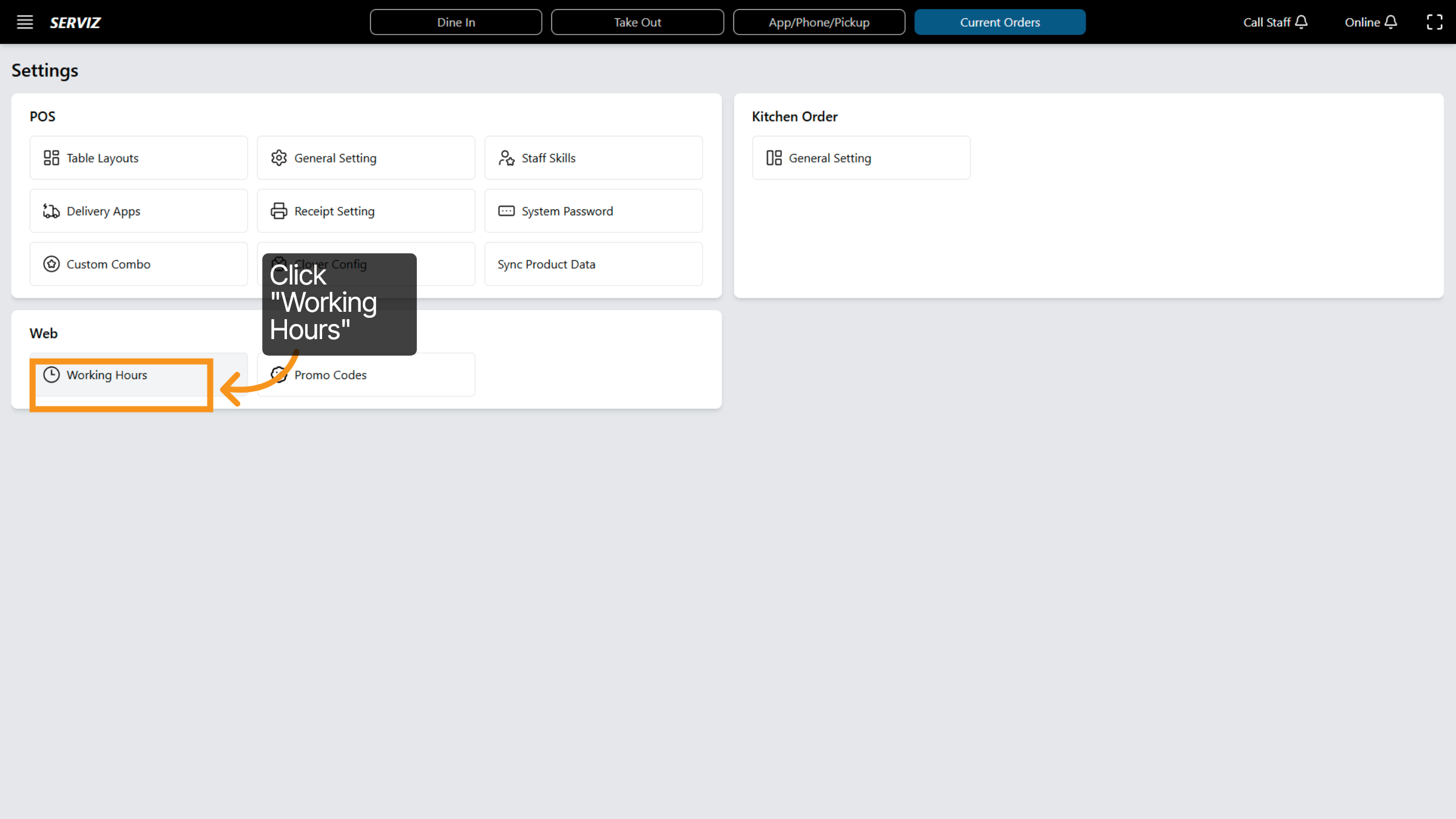Screen dimensions: 1456x819
Task: Click the Delivery Apps scooter icon
Action: pyautogui.click(x=52, y=211)
